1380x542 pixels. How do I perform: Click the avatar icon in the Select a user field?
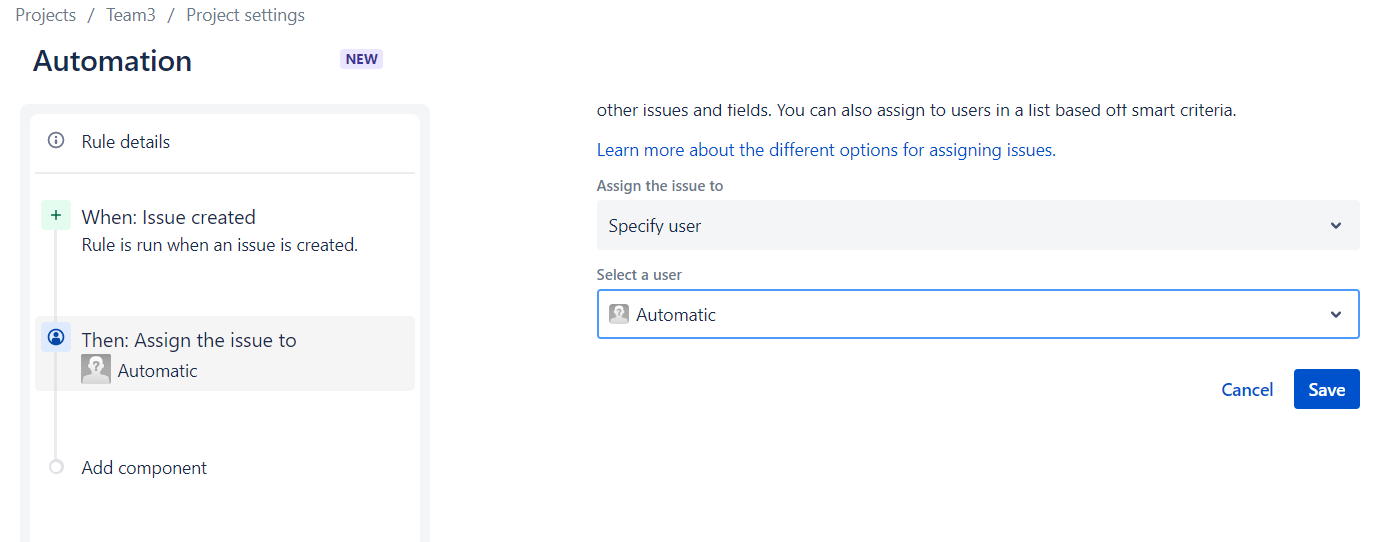619,314
